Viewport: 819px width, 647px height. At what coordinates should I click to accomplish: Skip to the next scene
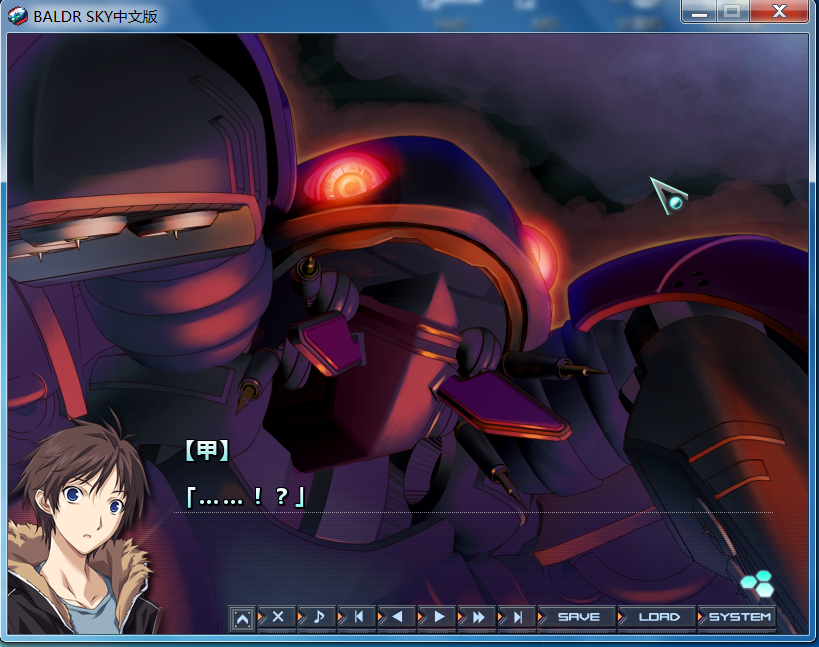point(517,617)
